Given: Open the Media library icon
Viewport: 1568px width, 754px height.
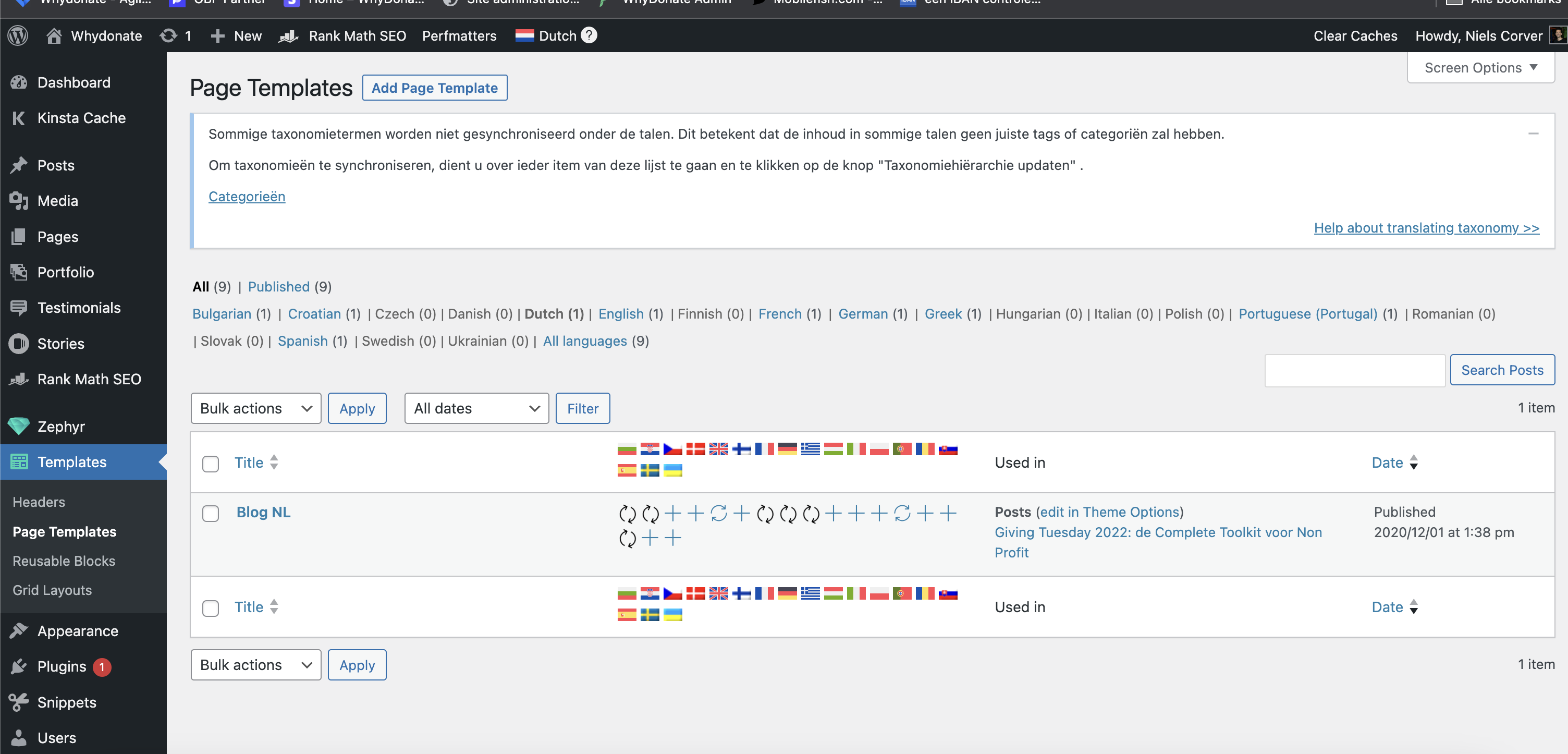Looking at the screenshot, I should click(x=19, y=200).
